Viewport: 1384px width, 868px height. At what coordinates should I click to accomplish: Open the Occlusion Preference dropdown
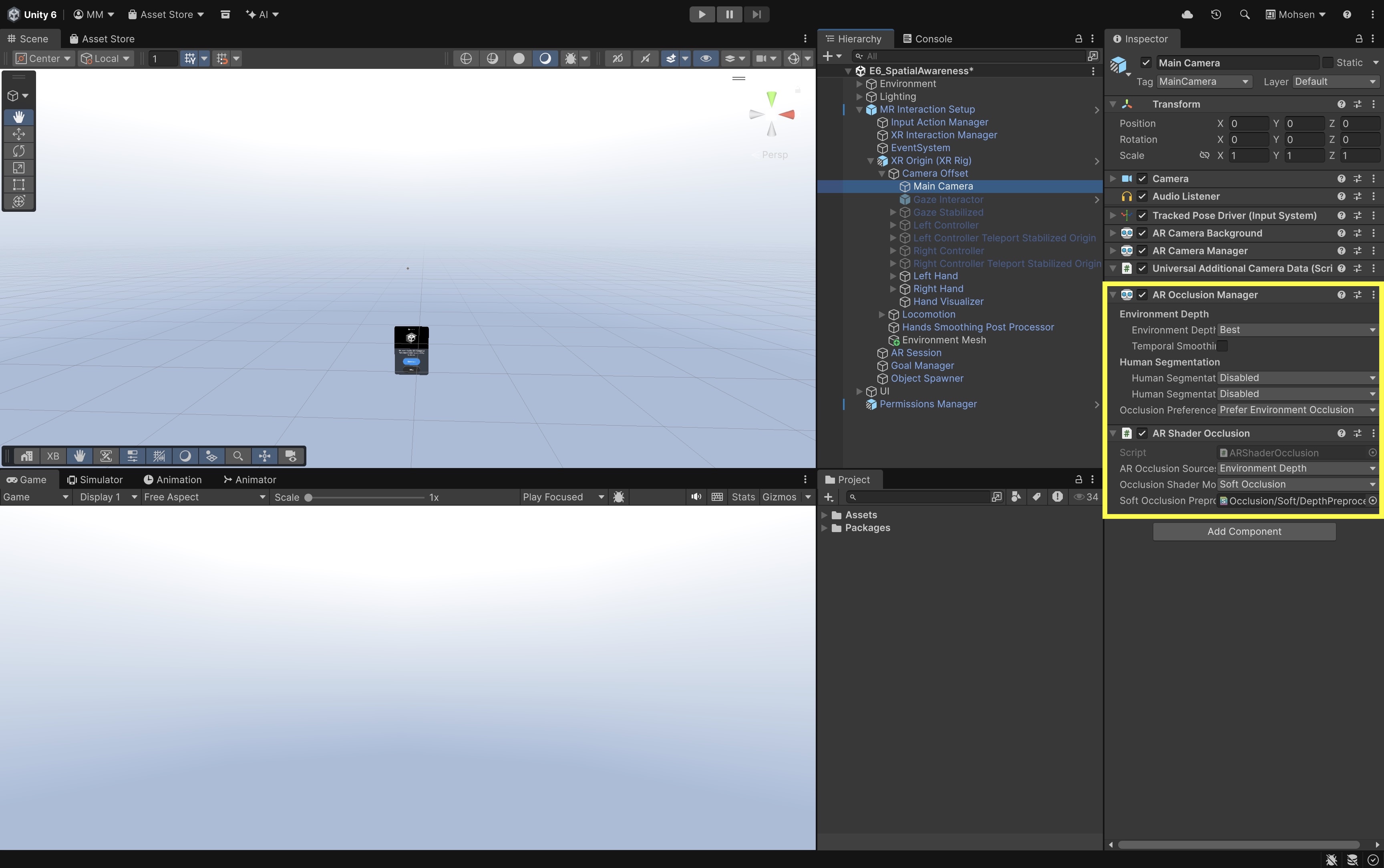(1297, 410)
